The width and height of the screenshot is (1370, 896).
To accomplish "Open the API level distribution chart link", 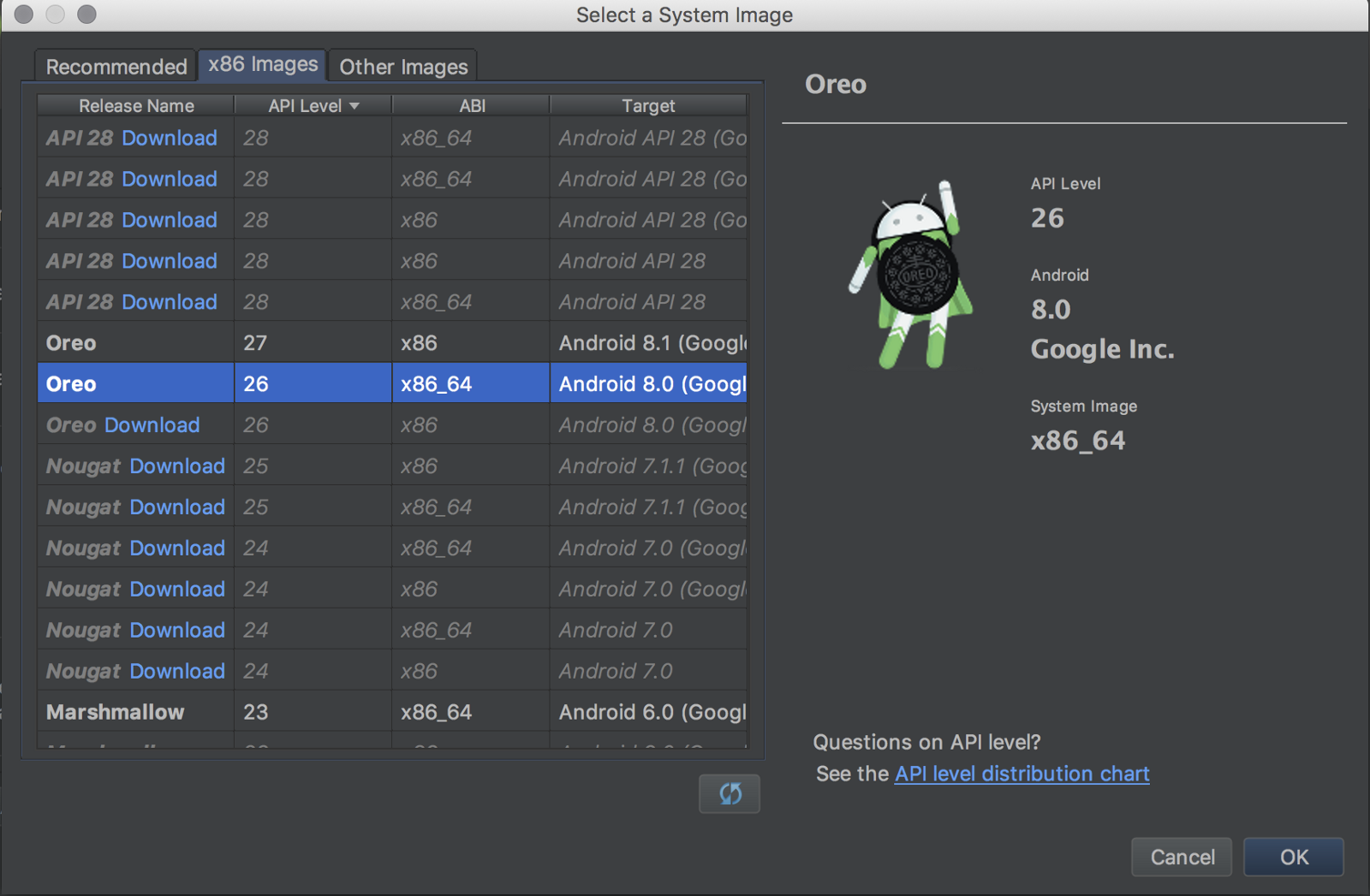I will (x=1022, y=774).
